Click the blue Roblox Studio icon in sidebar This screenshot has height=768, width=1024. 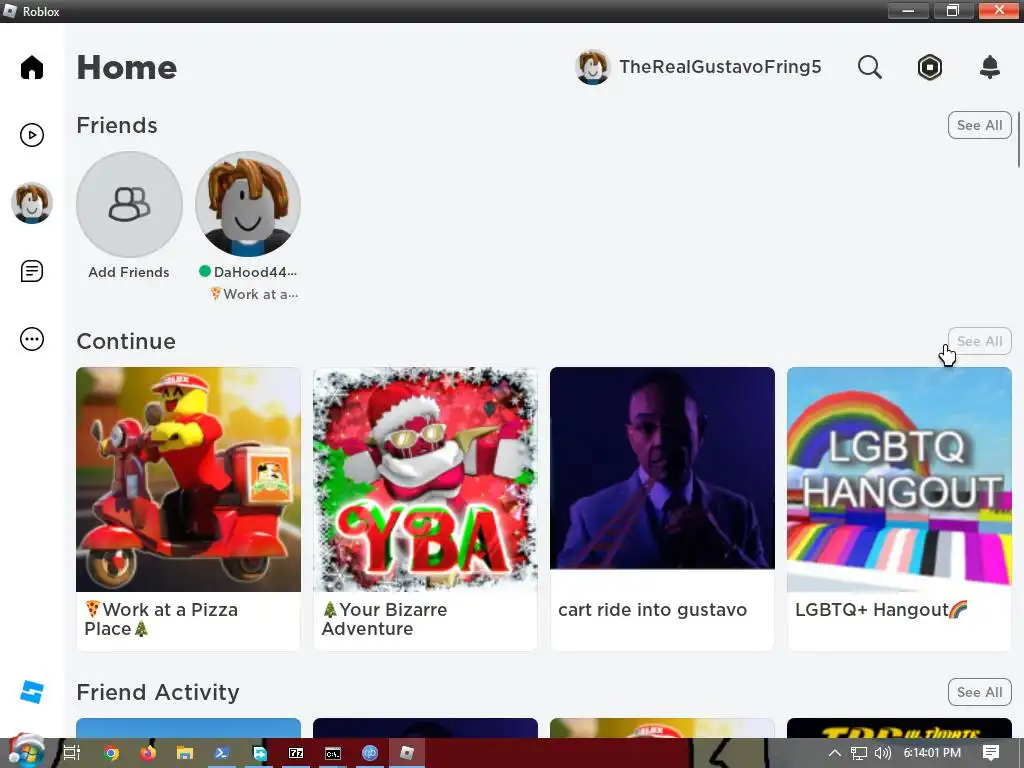[x=31, y=692]
